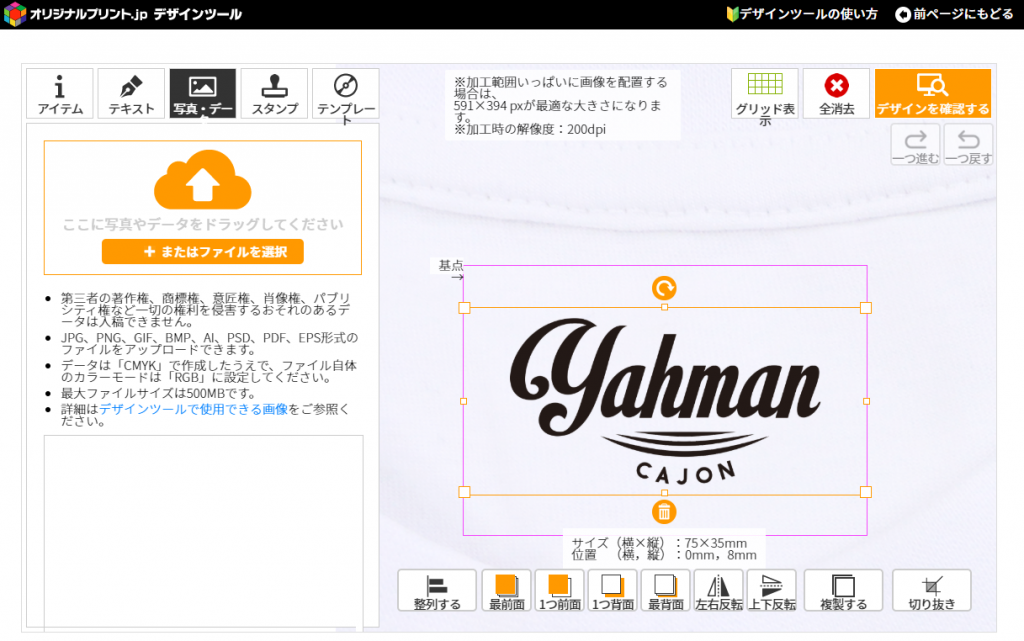
Task: Open デザインツールで使用できる画像 link
Action: 193,409
